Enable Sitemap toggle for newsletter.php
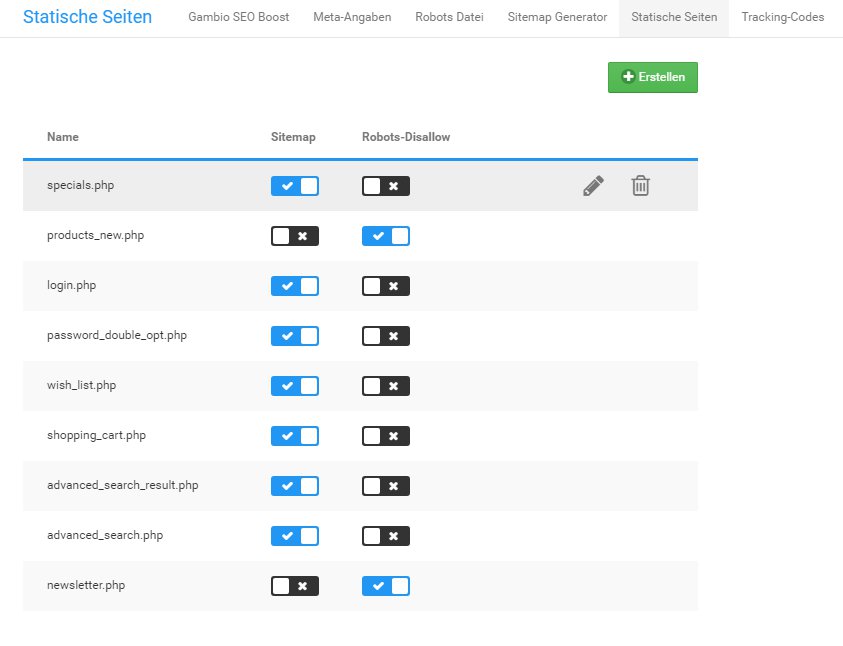This screenshot has height=646, width=843. coord(294,586)
